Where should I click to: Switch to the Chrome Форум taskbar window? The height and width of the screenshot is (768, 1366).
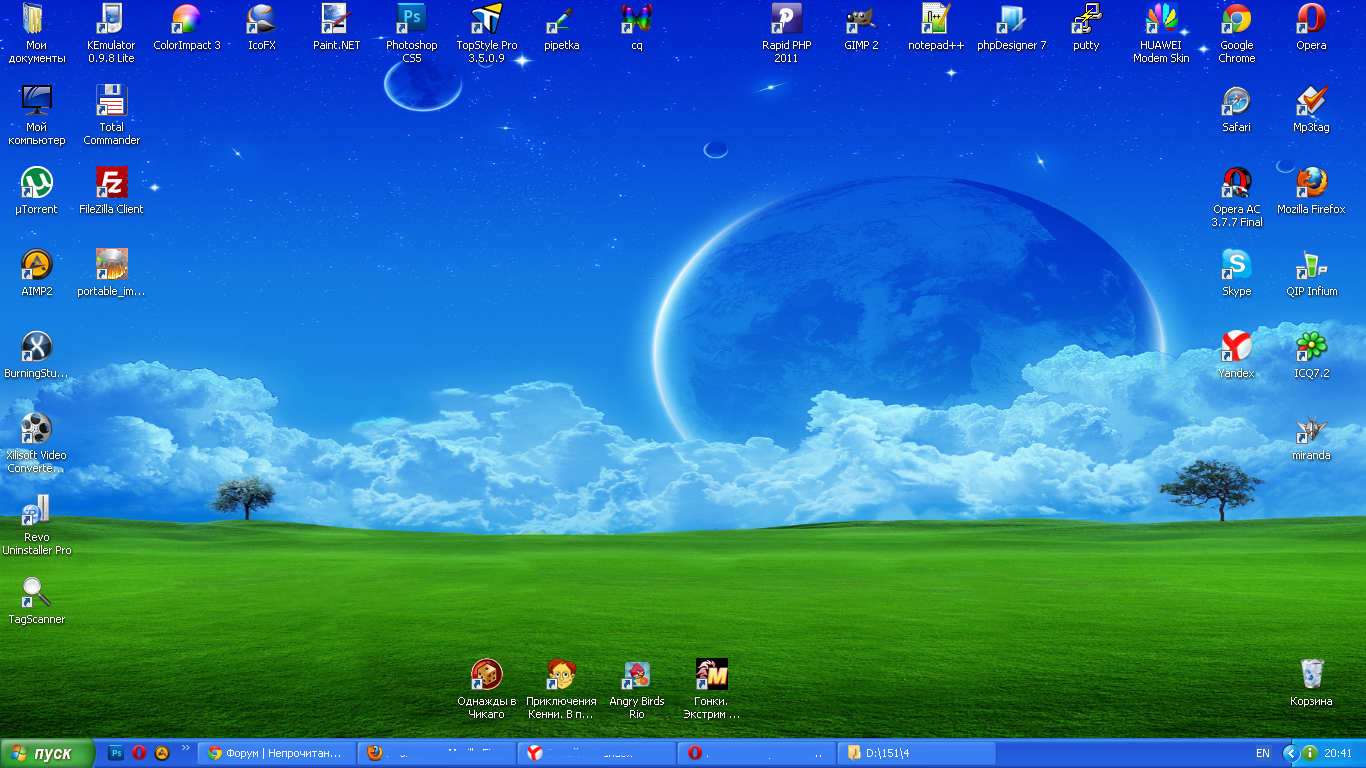pos(275,753)
